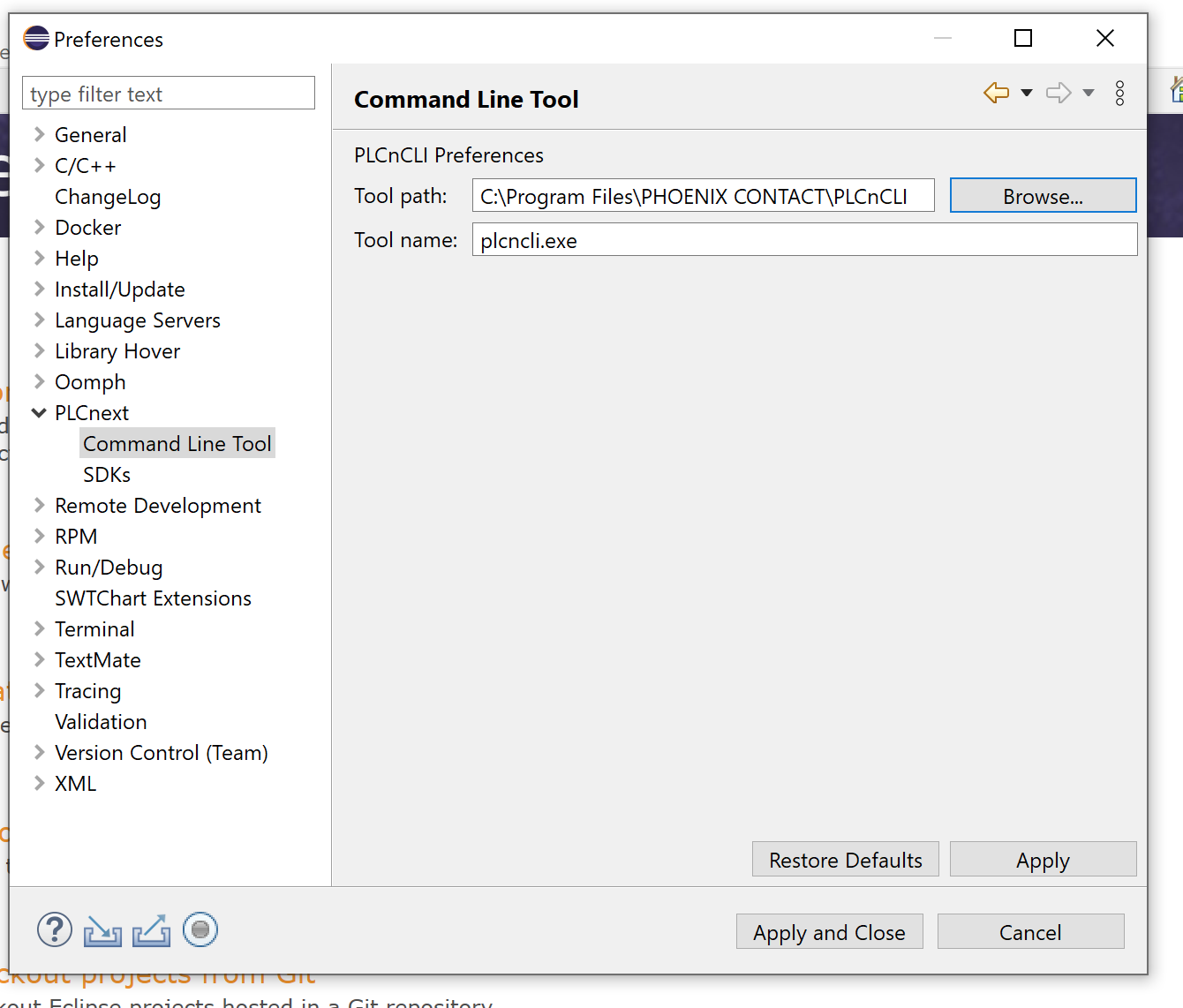Expand the C/C++ tree node
1183x1008 pixels.
39,165
